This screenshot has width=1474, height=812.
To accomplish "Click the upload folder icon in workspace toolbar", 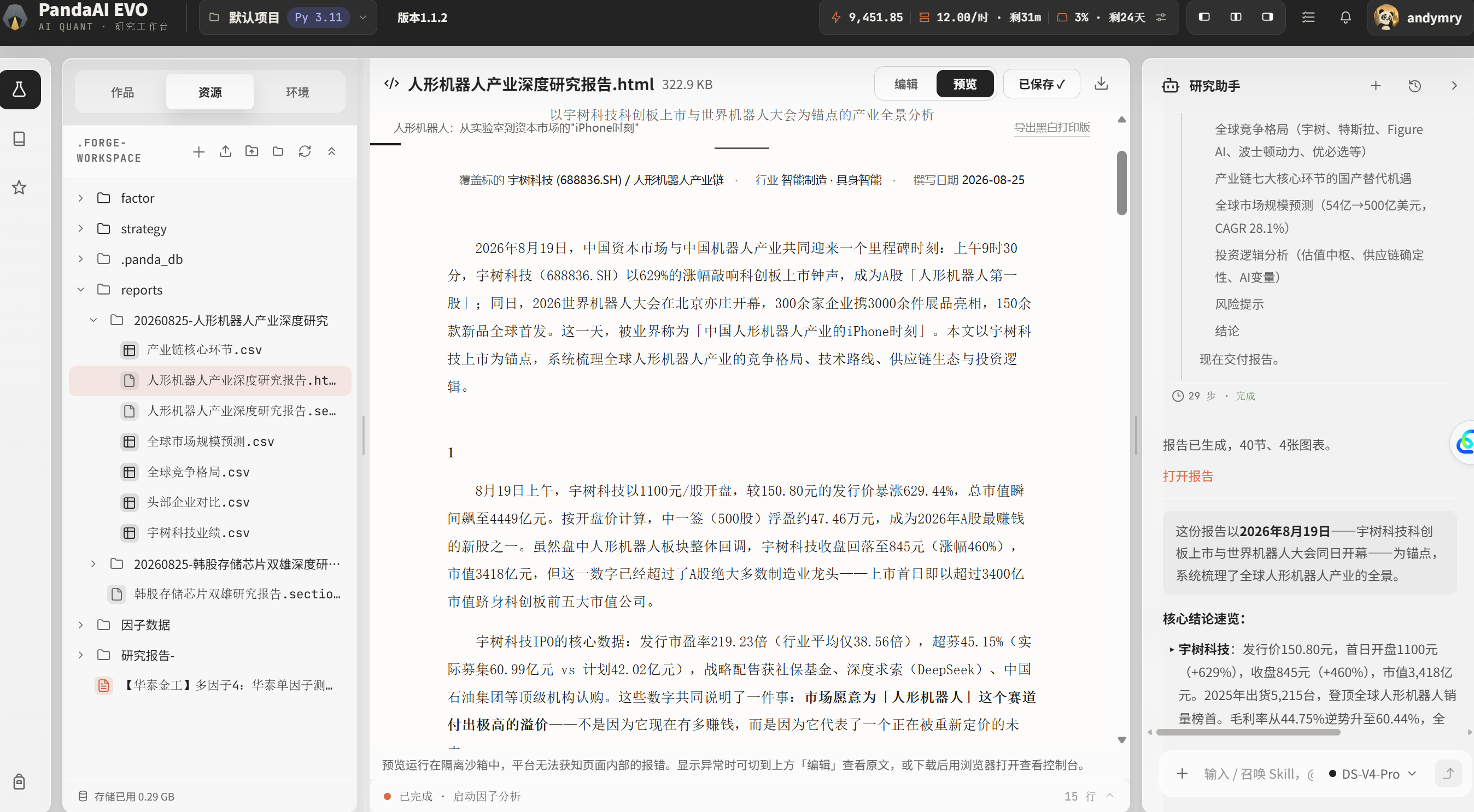I will pos(251,151).
